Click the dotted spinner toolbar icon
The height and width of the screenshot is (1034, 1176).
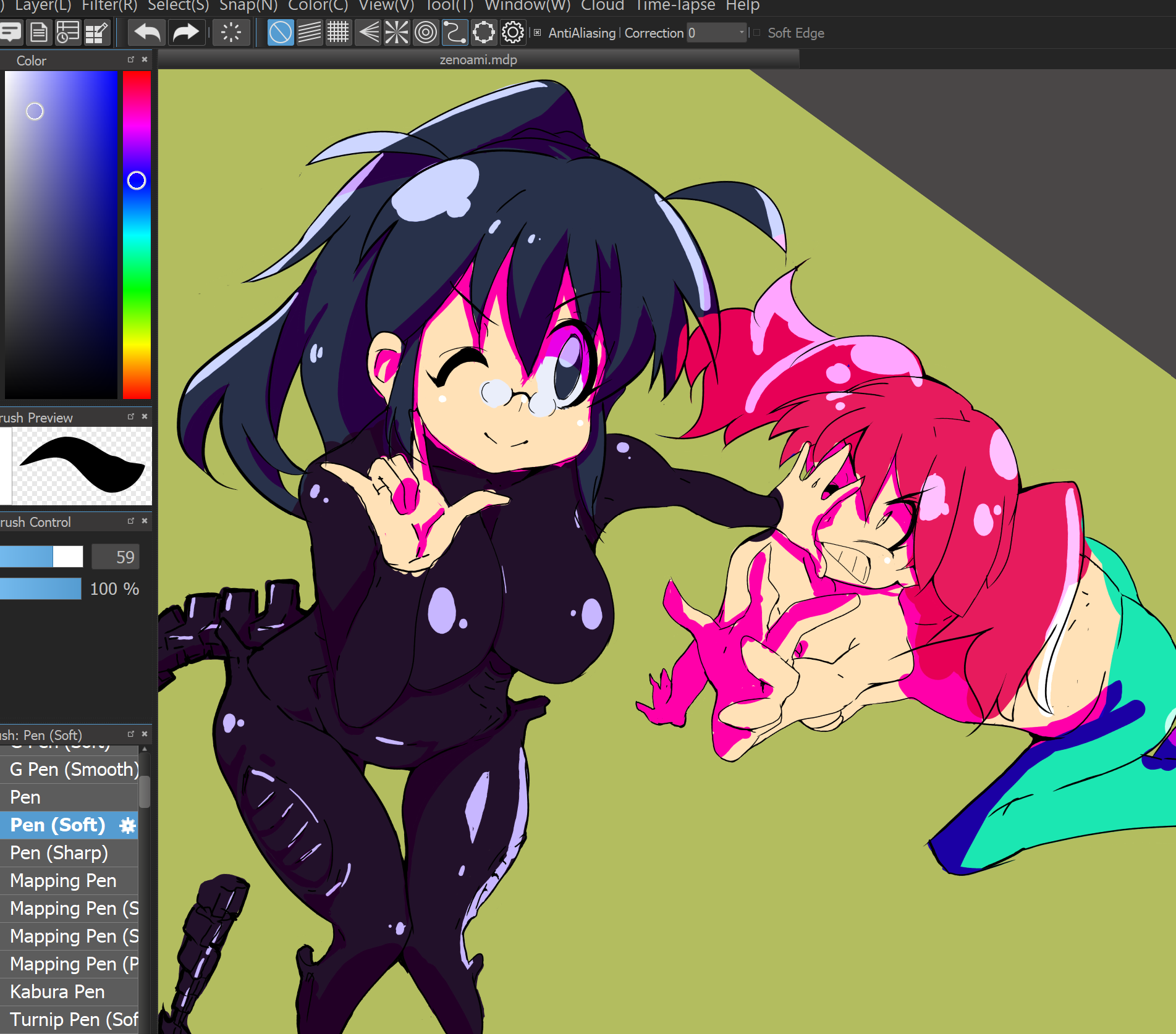click(231, 32)
